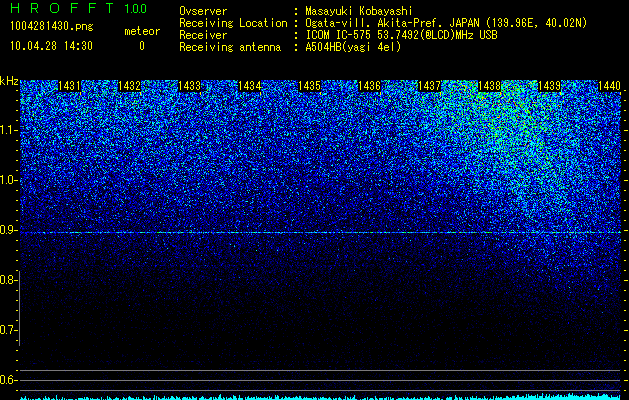The width and height of the screenshot is (629, 400).
Task: Click the filename 1004281430.png
Action: pos(51,27)
